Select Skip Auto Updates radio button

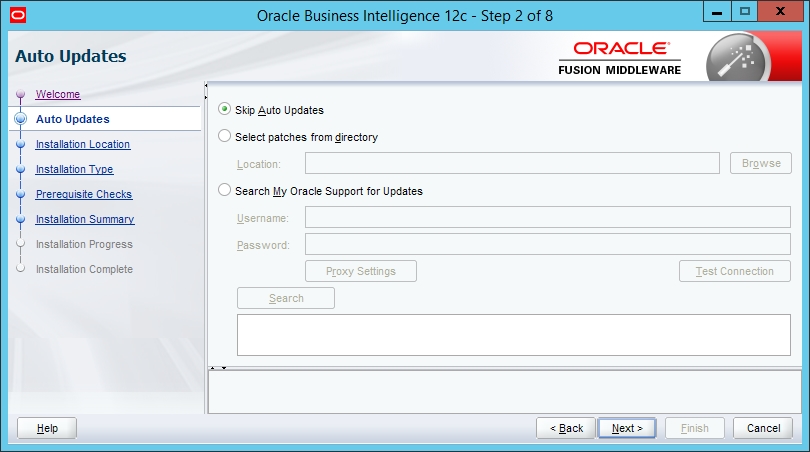click(x=224, y=109)
